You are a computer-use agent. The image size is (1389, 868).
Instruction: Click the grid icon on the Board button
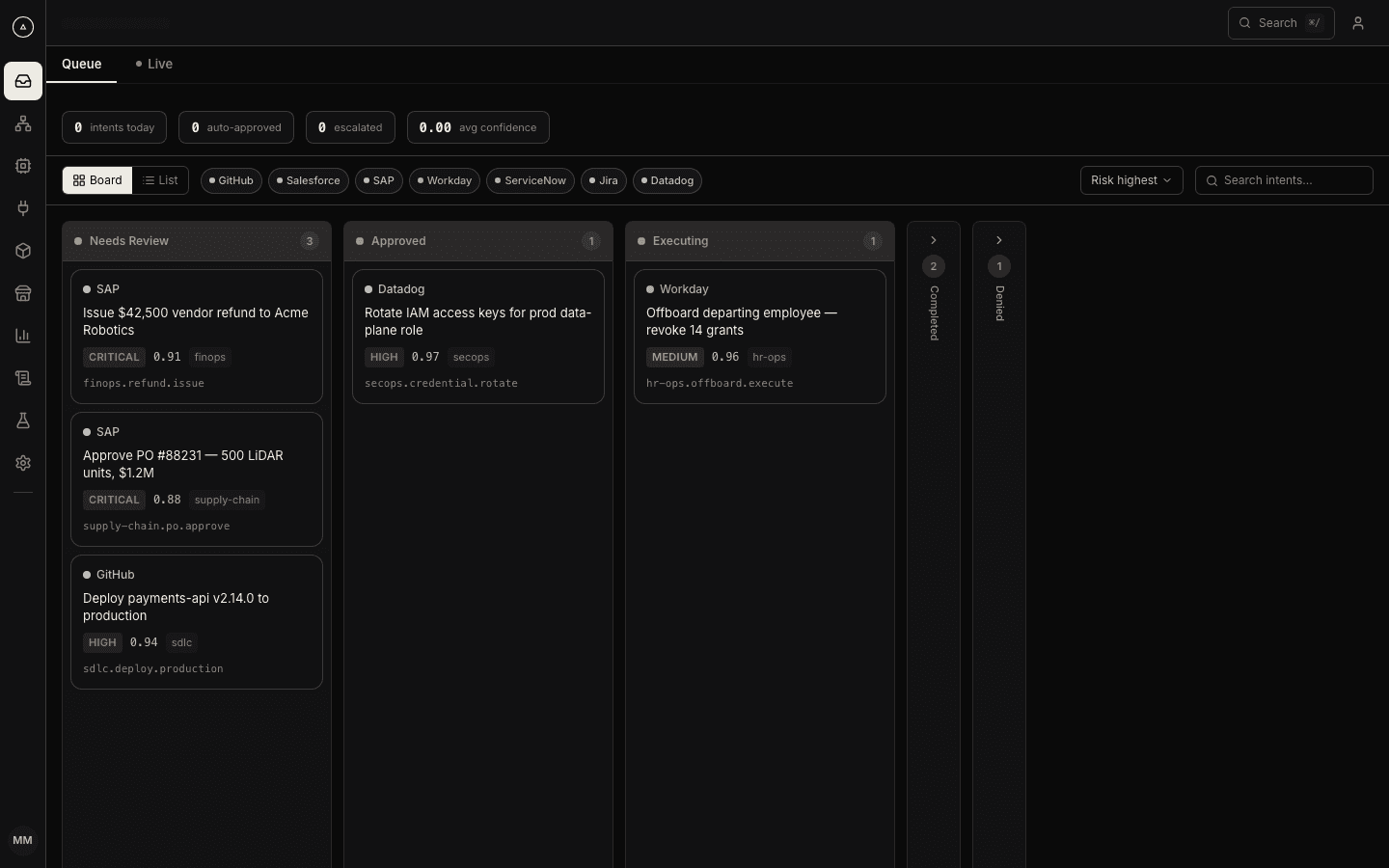[x=79, y=180]
